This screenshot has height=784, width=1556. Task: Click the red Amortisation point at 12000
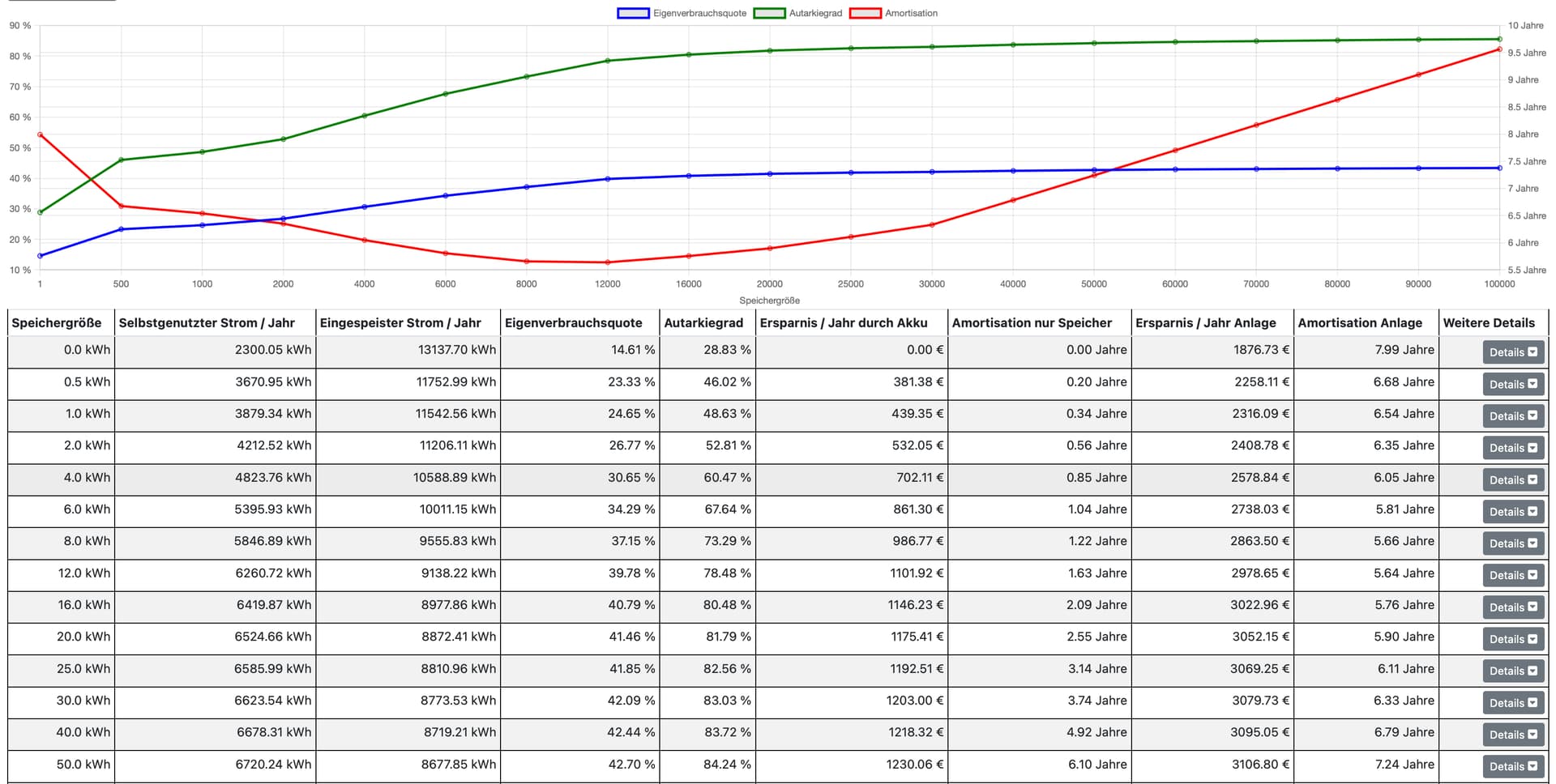coord(607,262)
